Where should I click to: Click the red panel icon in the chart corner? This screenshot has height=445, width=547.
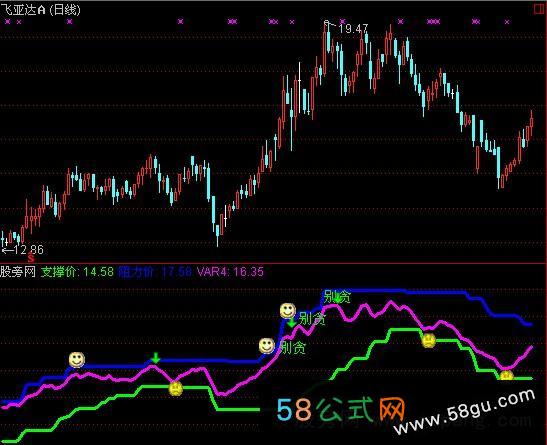(539, 9)
